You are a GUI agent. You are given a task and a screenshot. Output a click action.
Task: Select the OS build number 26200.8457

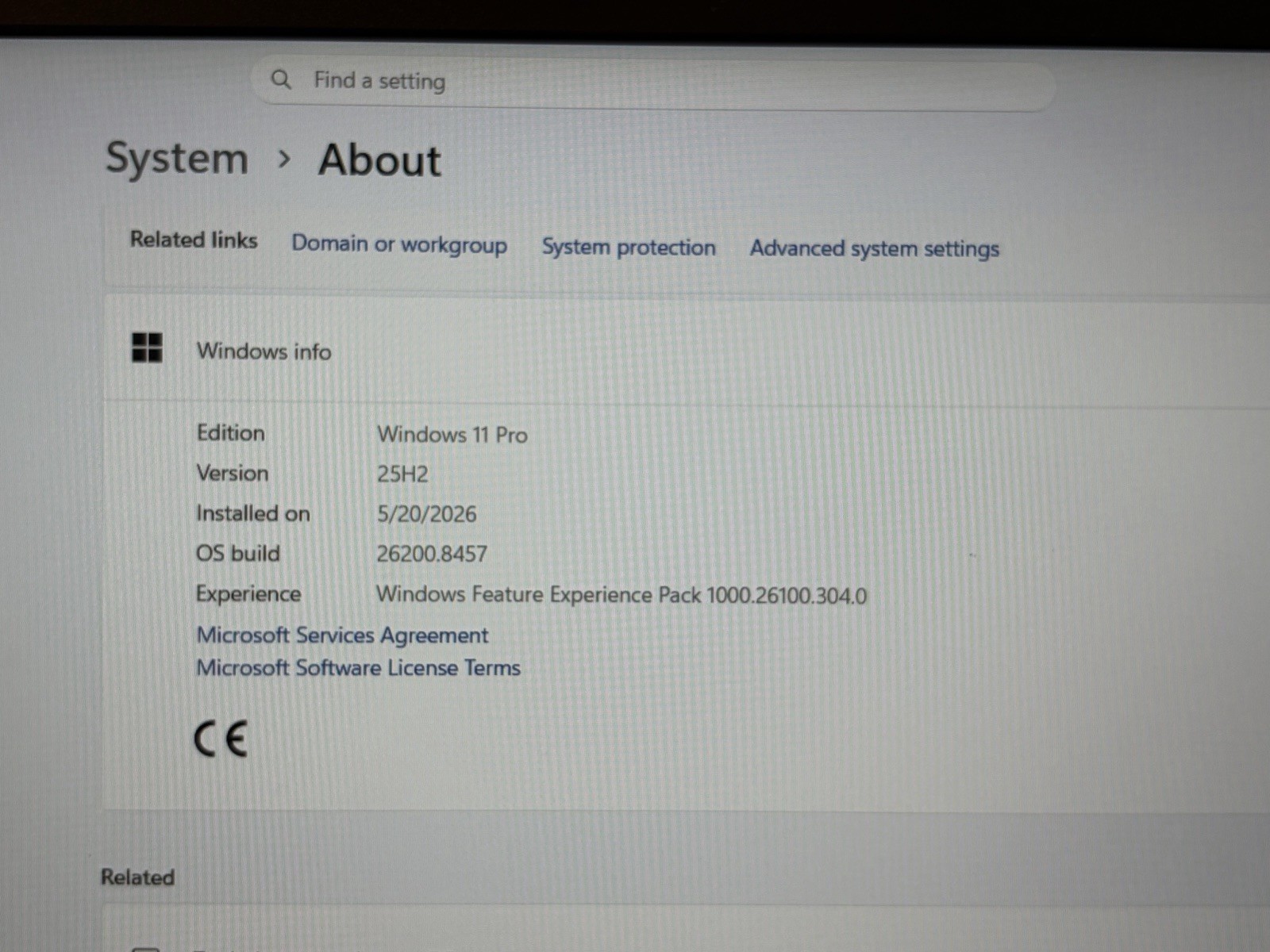pos(432,554)
